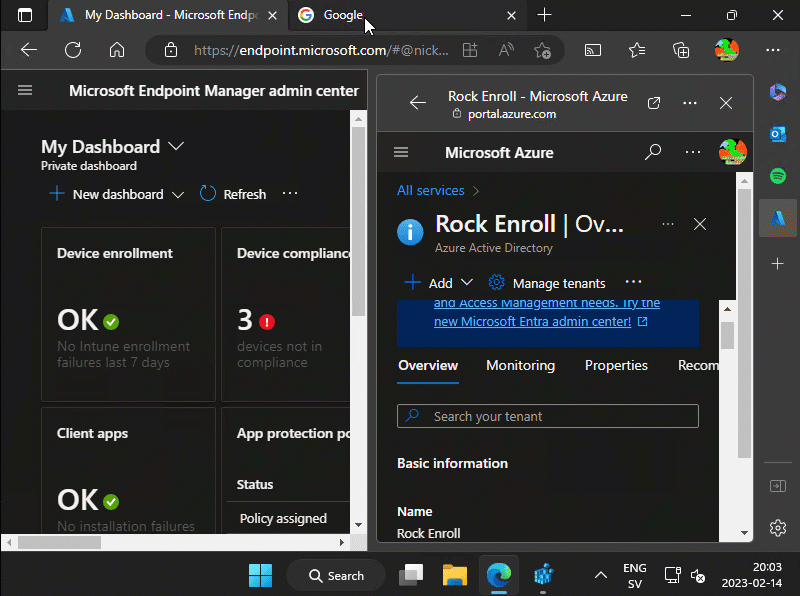
Task: Toggle the Azure portal hamburger menu
Action: click(400, 152)
